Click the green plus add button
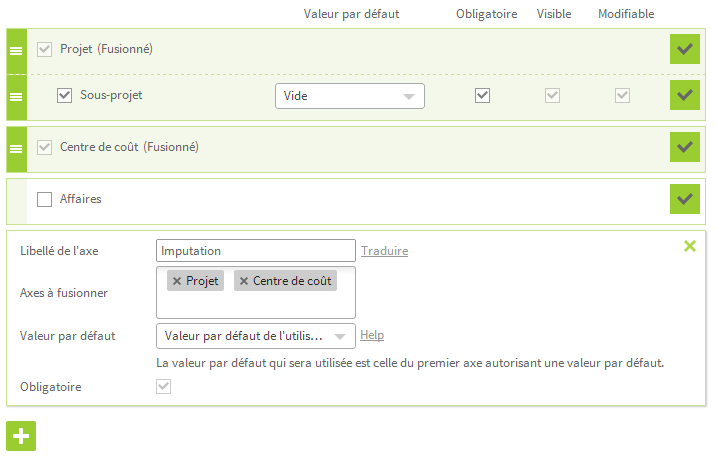The image size is (716, 458). 21,436
